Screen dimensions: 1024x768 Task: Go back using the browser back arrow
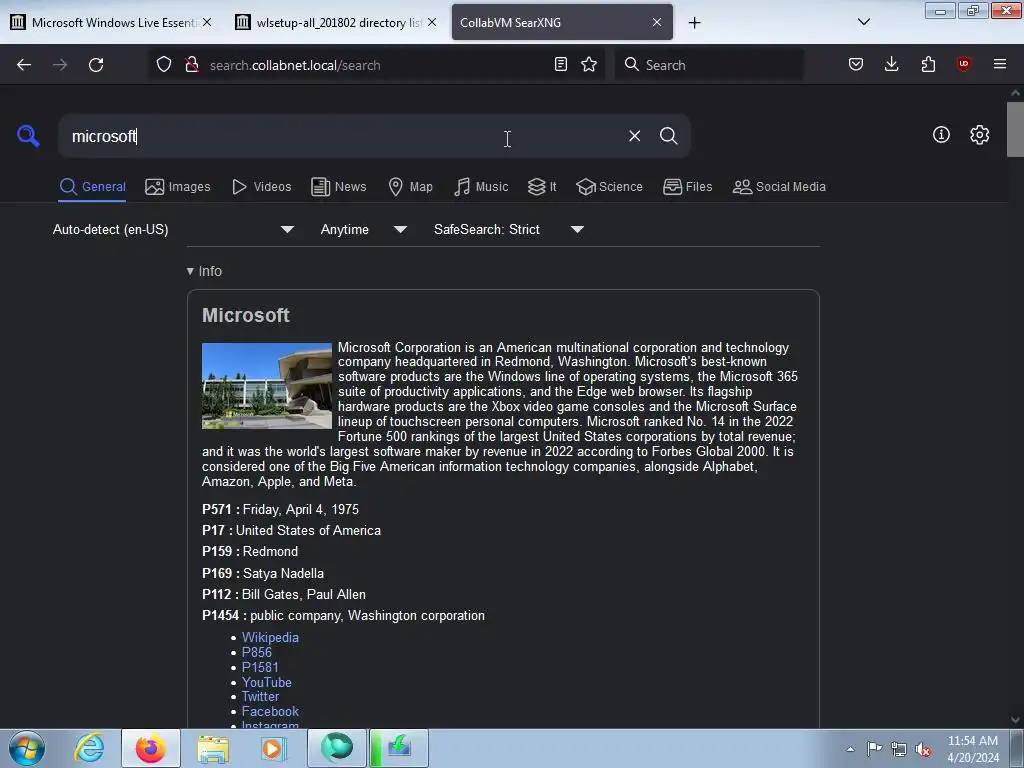click(24, 65)
